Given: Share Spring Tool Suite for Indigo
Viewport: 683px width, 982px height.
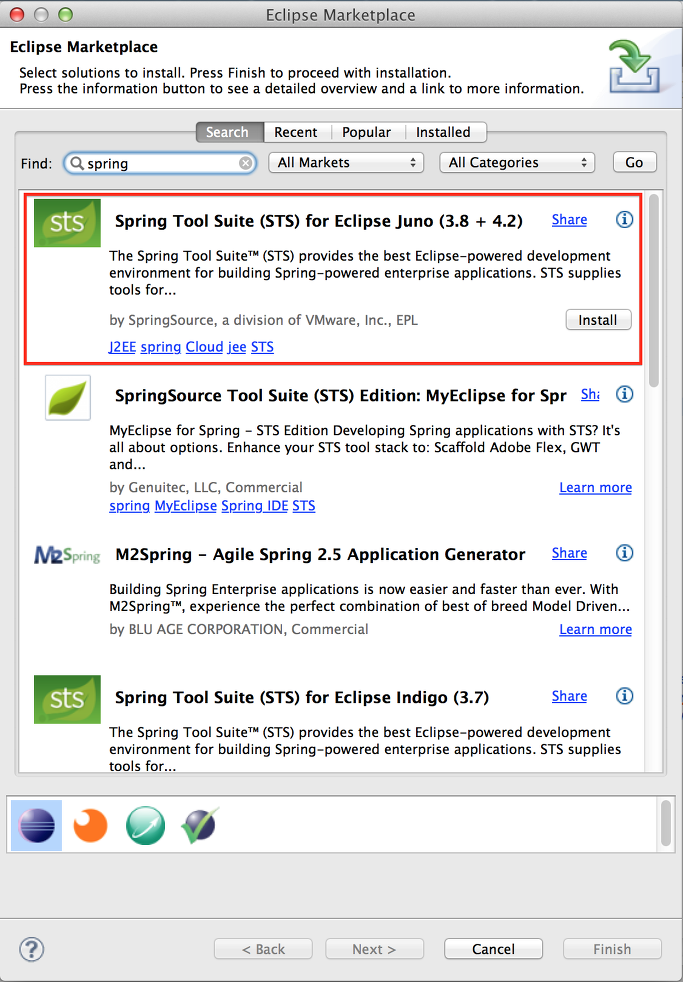Looking at the screenshot, I should coord(569,696).
